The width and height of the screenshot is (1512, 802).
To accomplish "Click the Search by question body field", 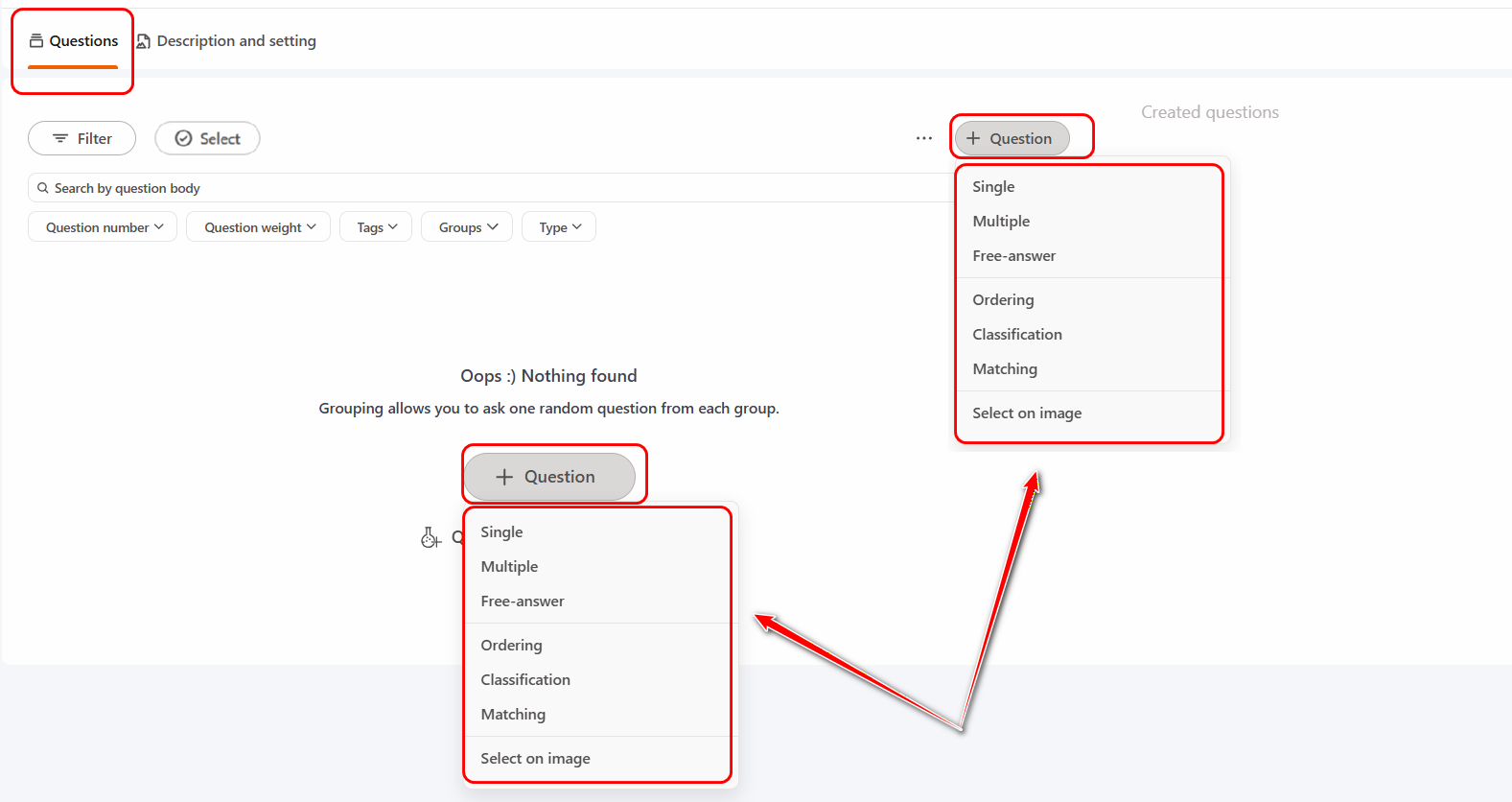I will (479, 188).
